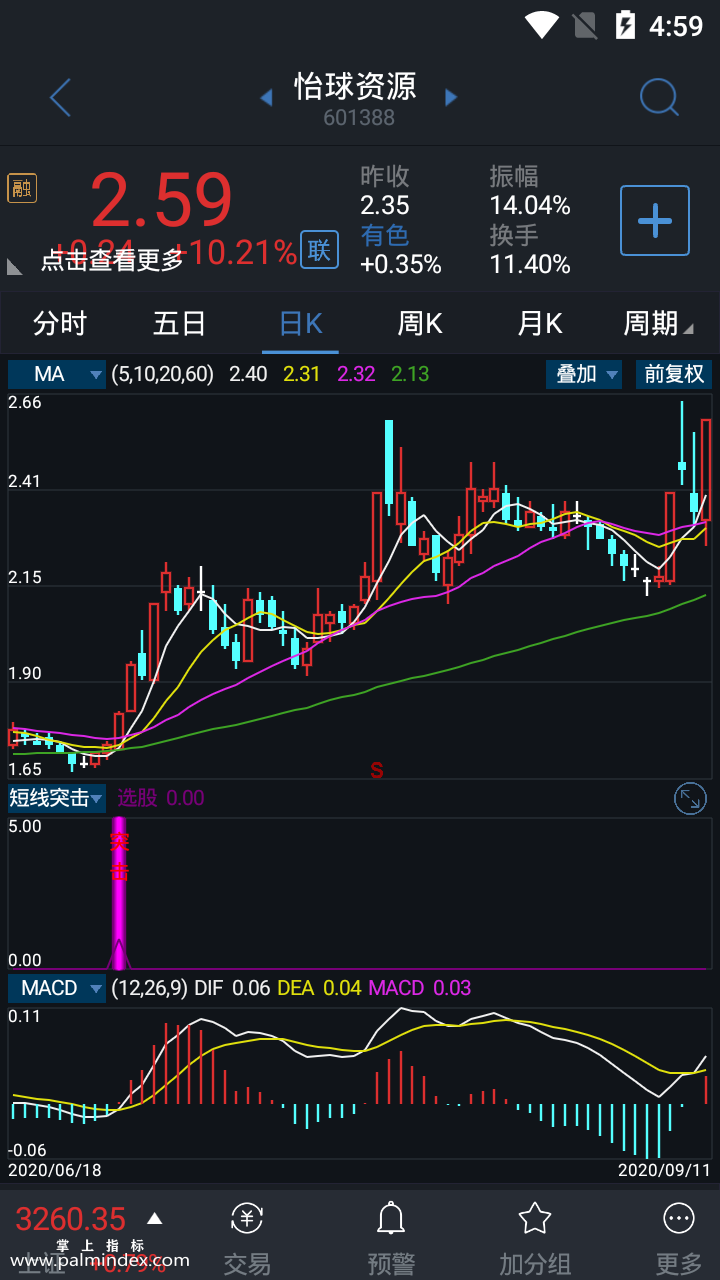Tap the 选股 stock picker label
The height and width of the screenshot is (1280, 720).
(137, 798)
